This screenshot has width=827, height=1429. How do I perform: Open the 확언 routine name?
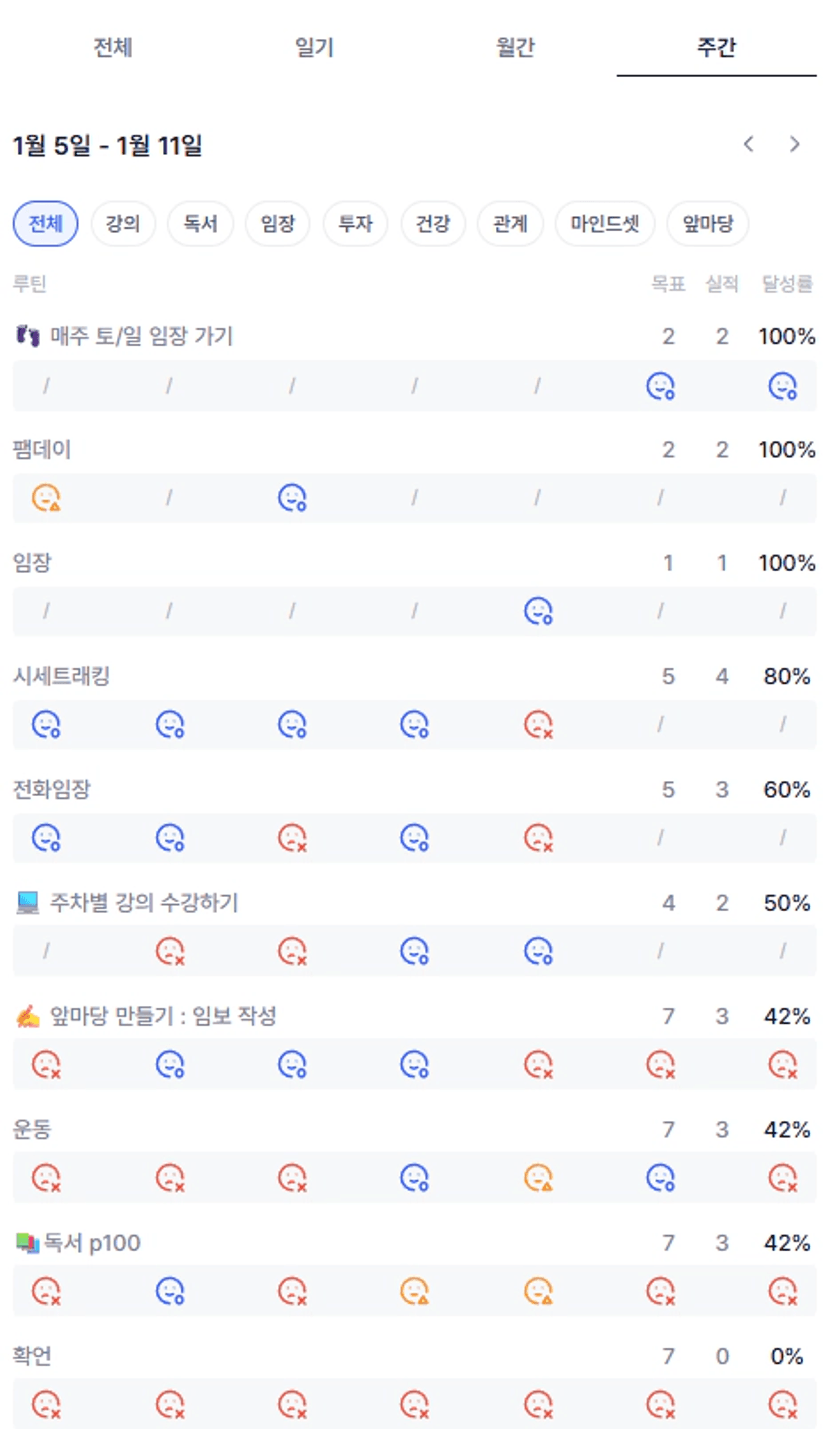click(32, 1357)
